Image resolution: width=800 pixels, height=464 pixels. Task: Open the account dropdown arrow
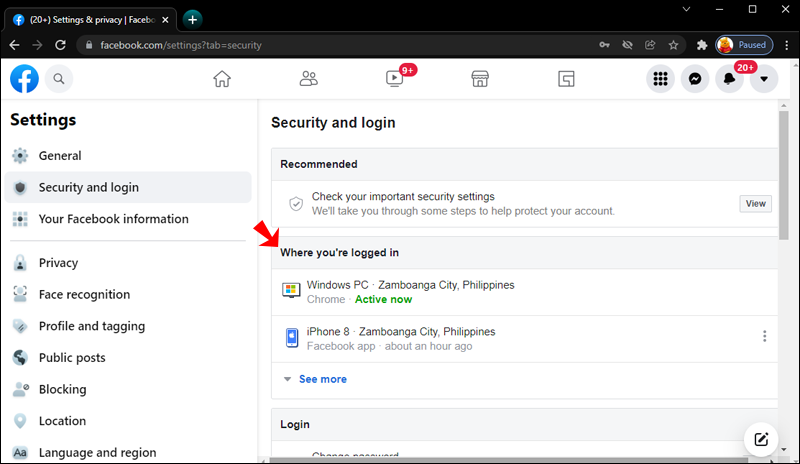[765, 79]
